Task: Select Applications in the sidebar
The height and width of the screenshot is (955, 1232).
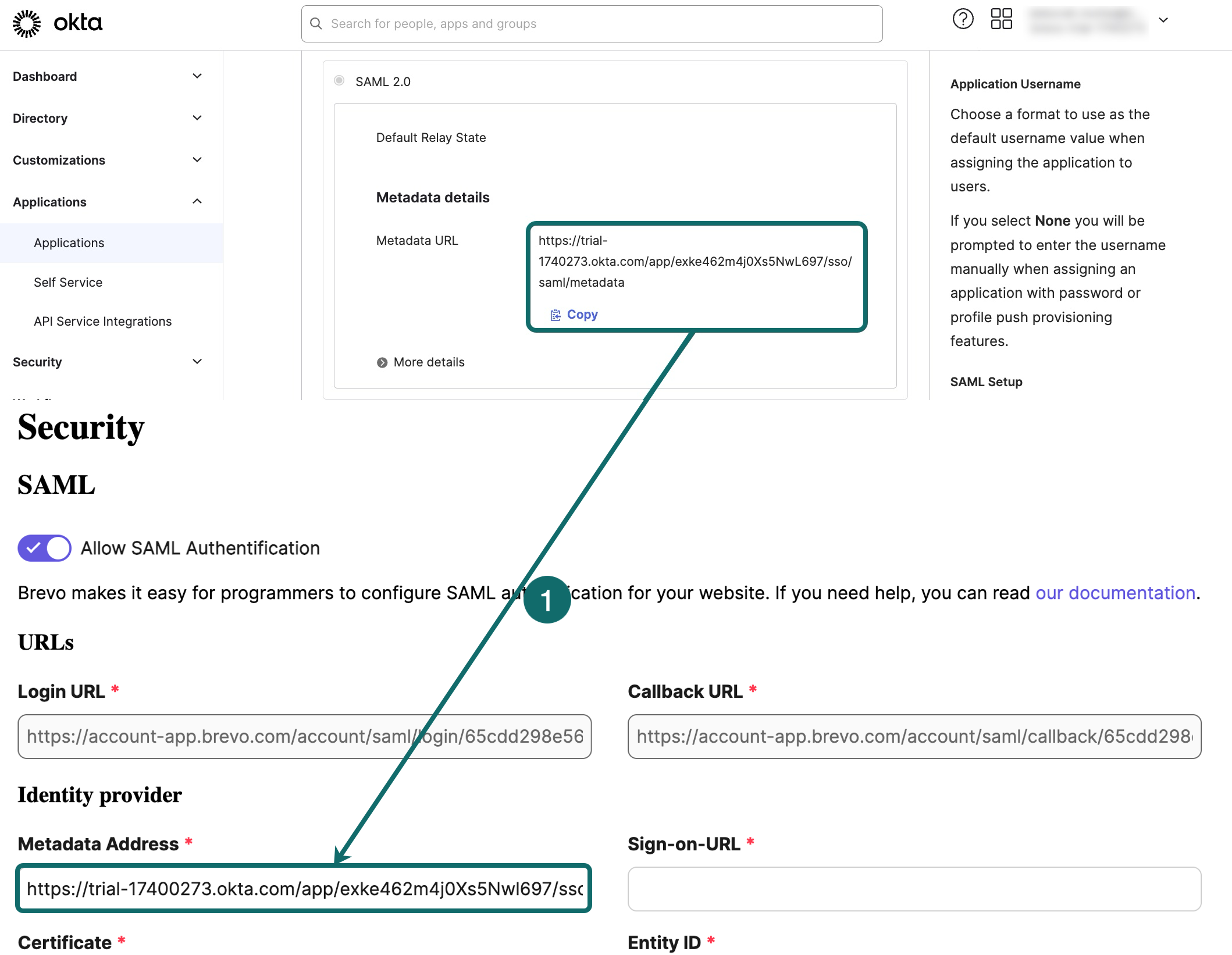Action: (x=69, y=243)
